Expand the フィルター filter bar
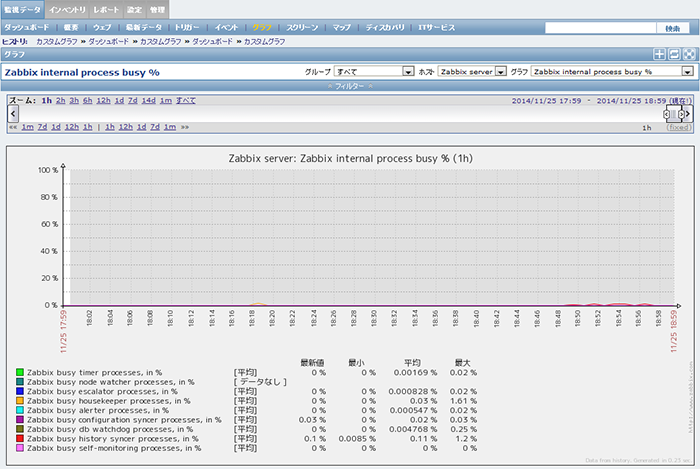This screenshot has height=469, width=700. click(350, 86)
